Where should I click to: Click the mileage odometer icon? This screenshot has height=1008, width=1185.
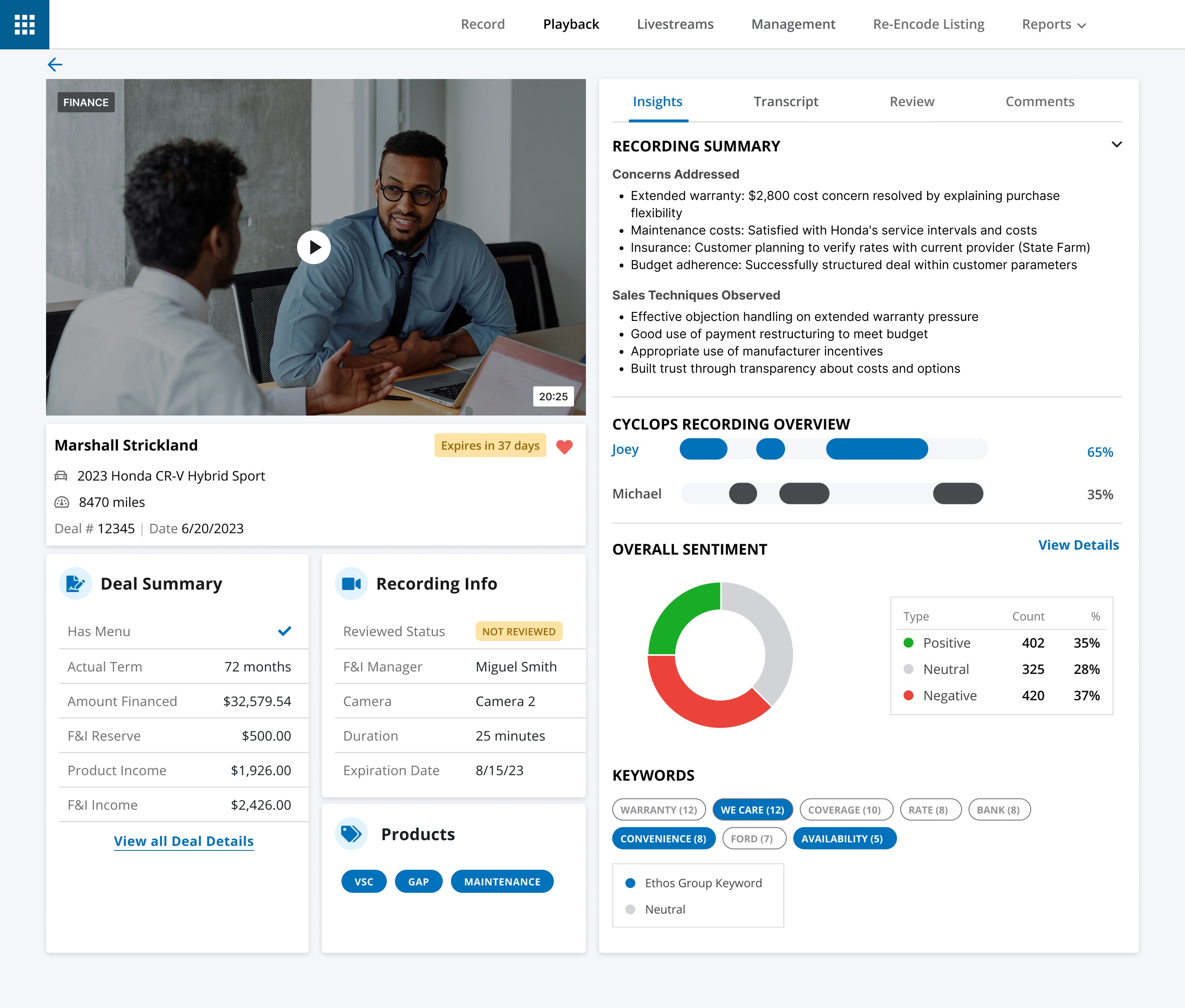pyautogui.click(x=61, y=502)
